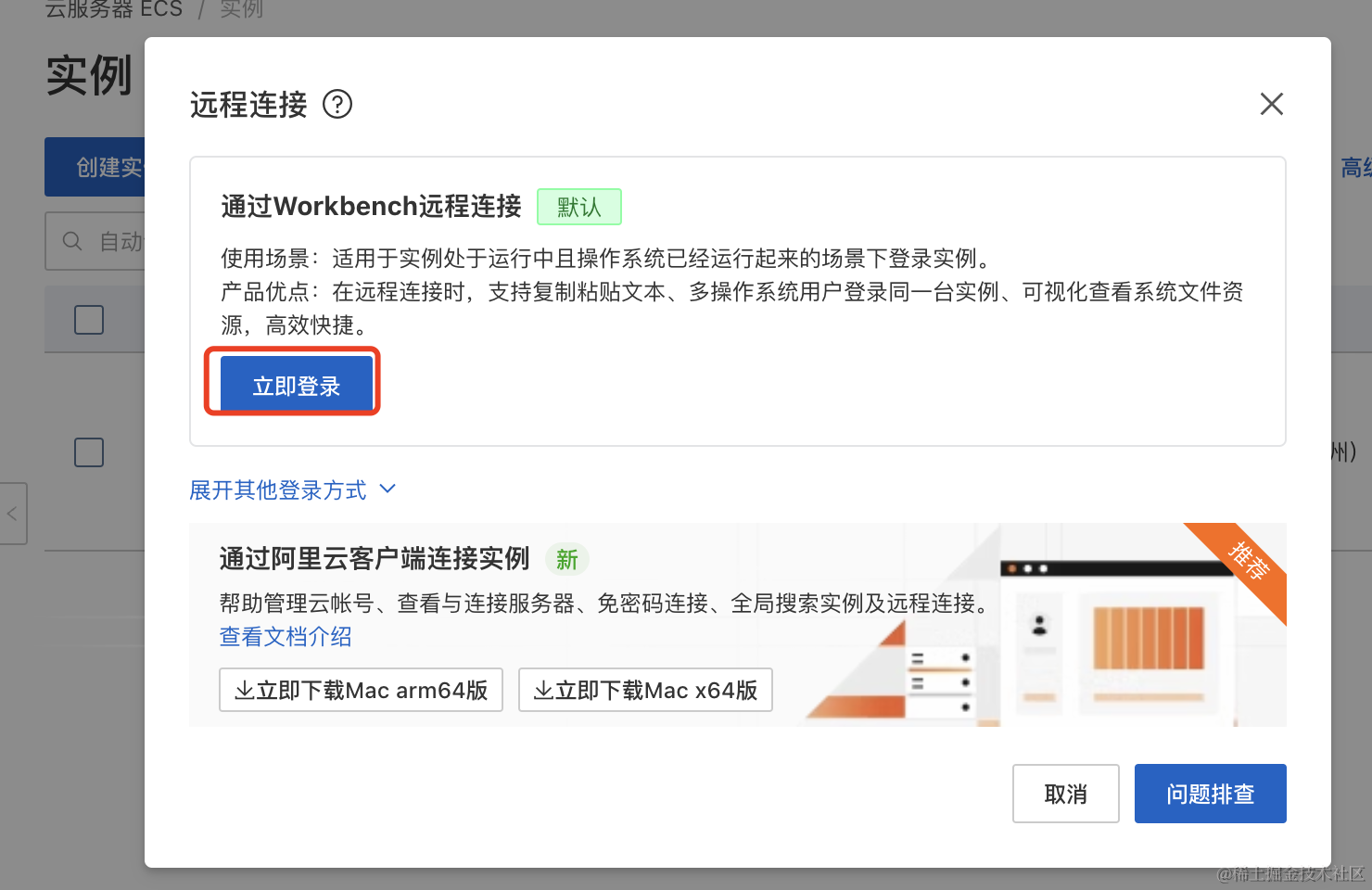Check the first instance row checkbox

pos(89,452)
